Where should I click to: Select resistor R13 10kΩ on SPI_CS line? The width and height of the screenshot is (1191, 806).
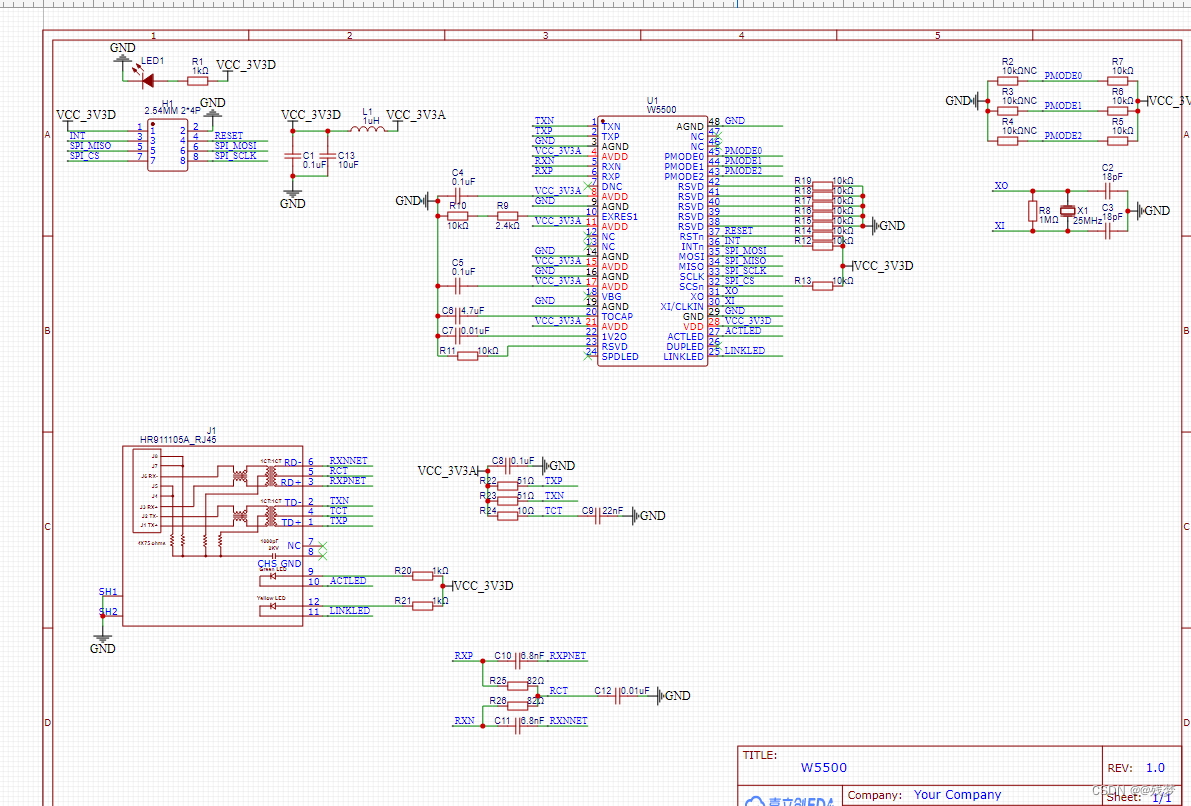(823, 286)
